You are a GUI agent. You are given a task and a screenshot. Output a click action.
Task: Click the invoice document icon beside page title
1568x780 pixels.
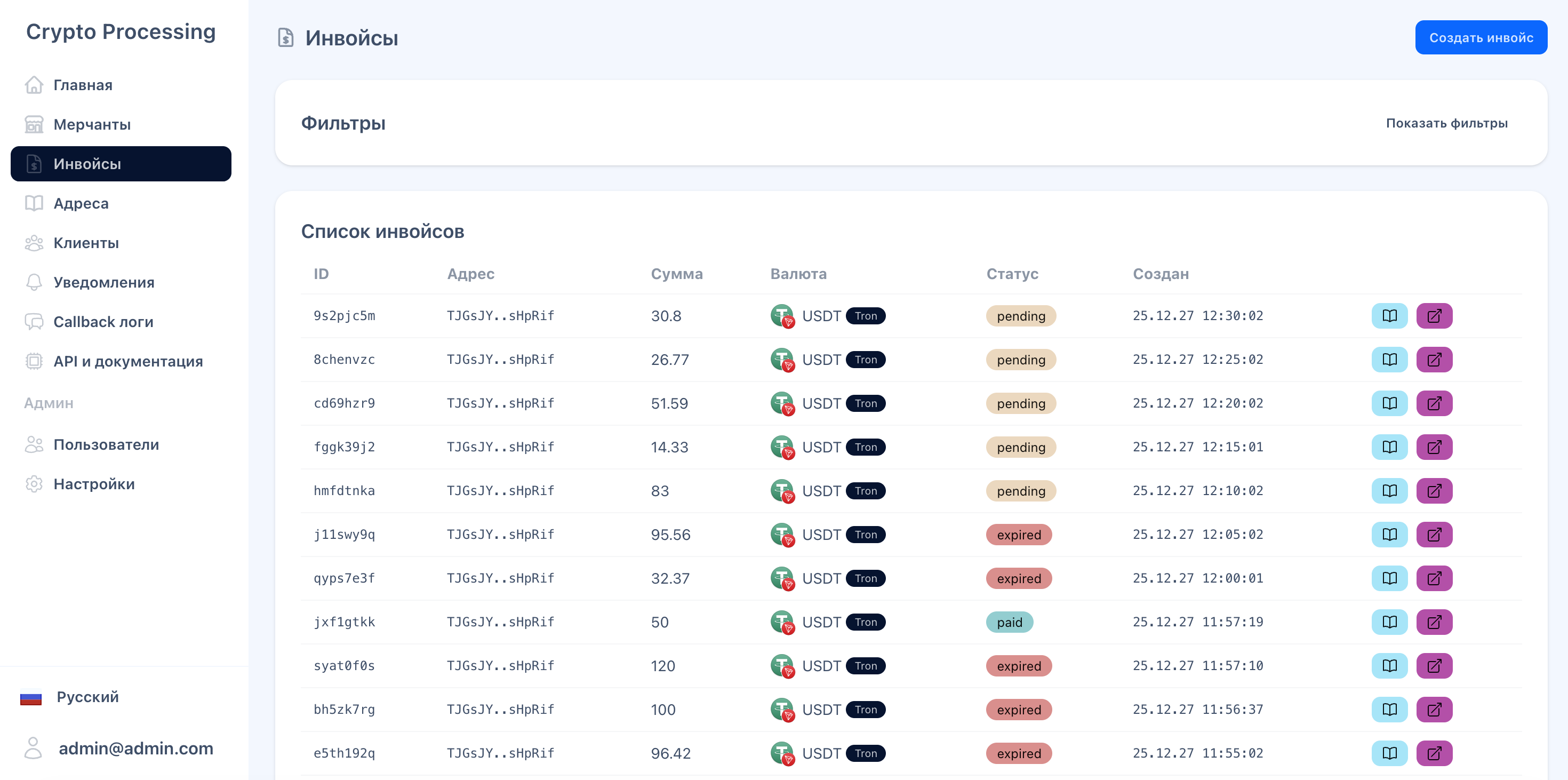(x=285, y=38)
